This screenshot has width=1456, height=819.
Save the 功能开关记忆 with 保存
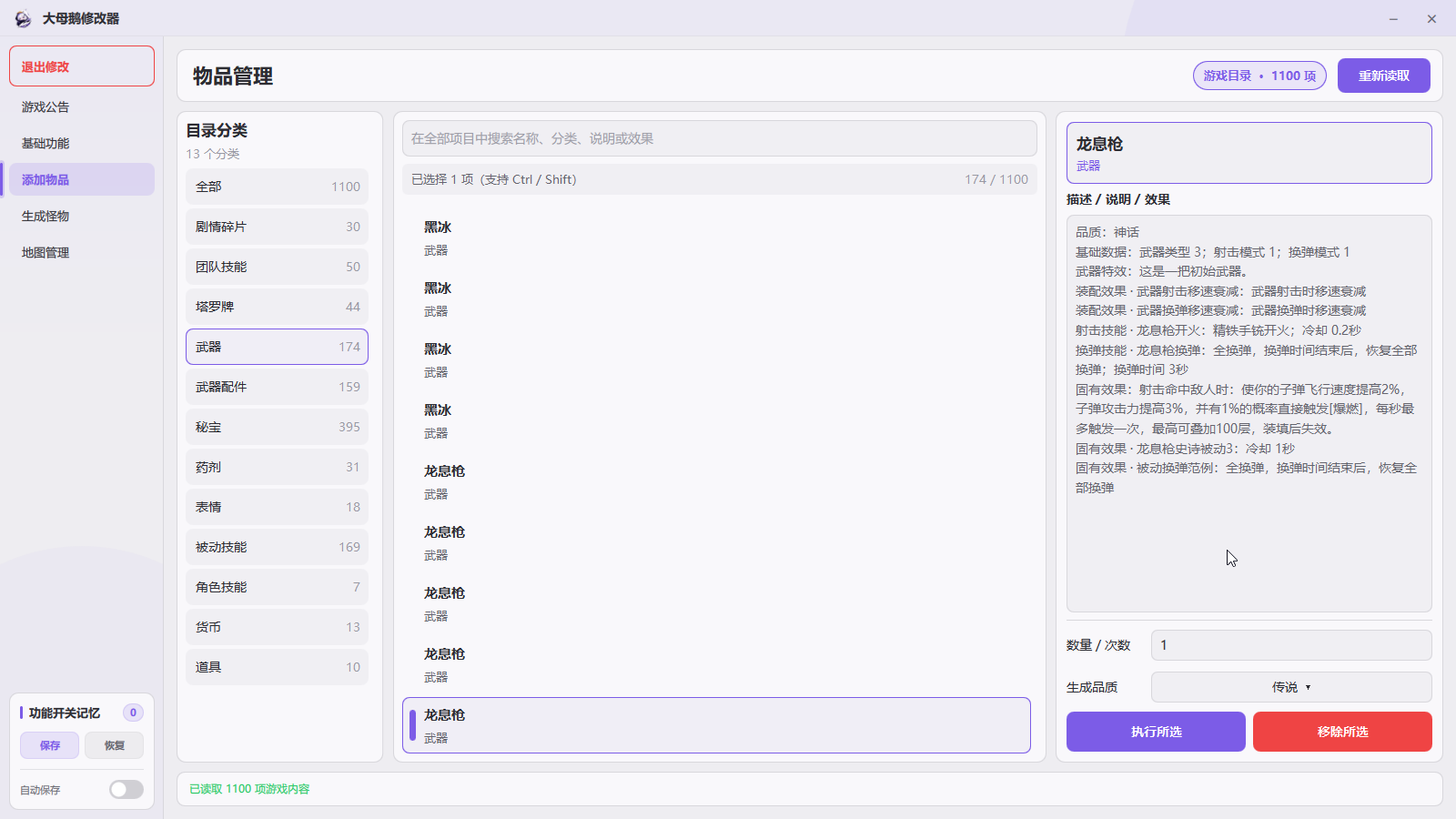click(50, 745)
